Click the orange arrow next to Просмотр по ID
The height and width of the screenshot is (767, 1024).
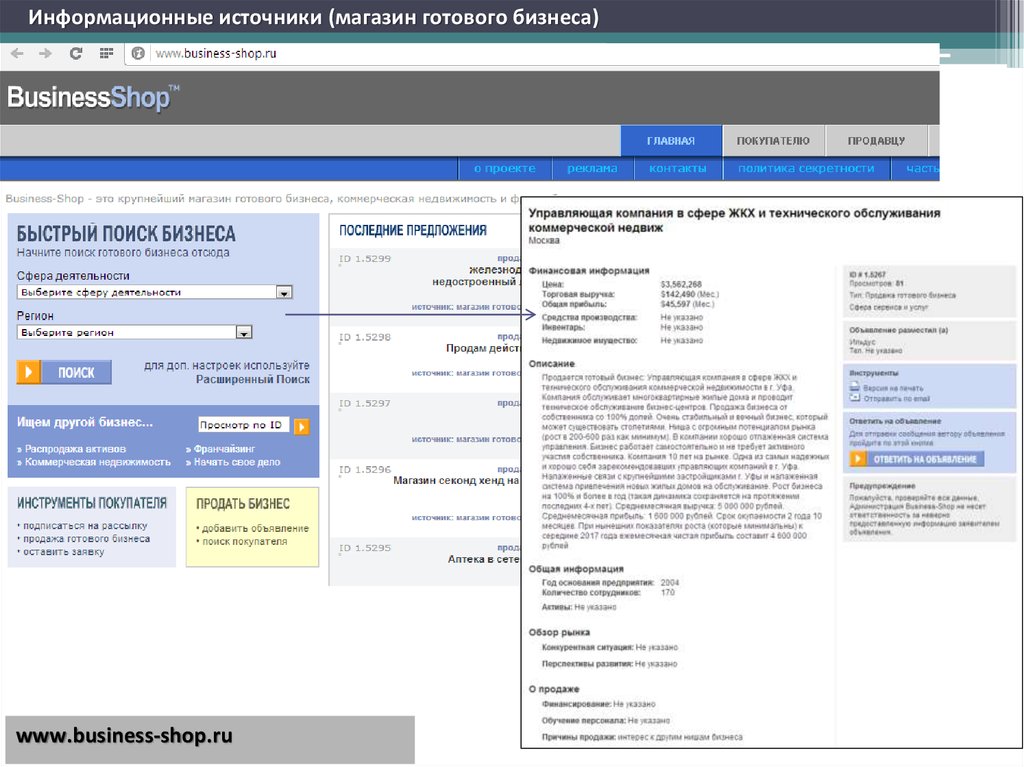point(302,427)
